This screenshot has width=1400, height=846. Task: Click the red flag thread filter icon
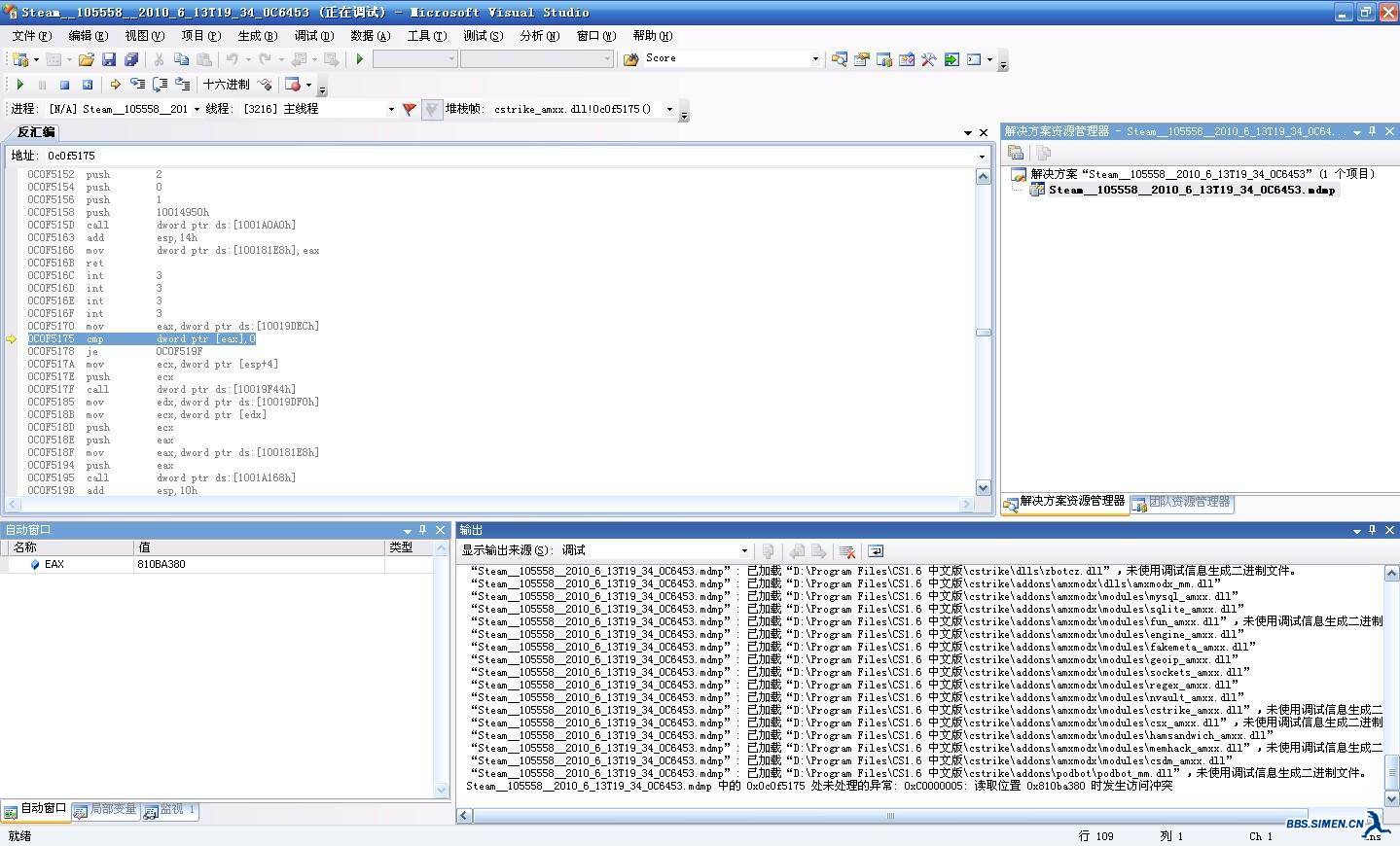pos(409,109)
